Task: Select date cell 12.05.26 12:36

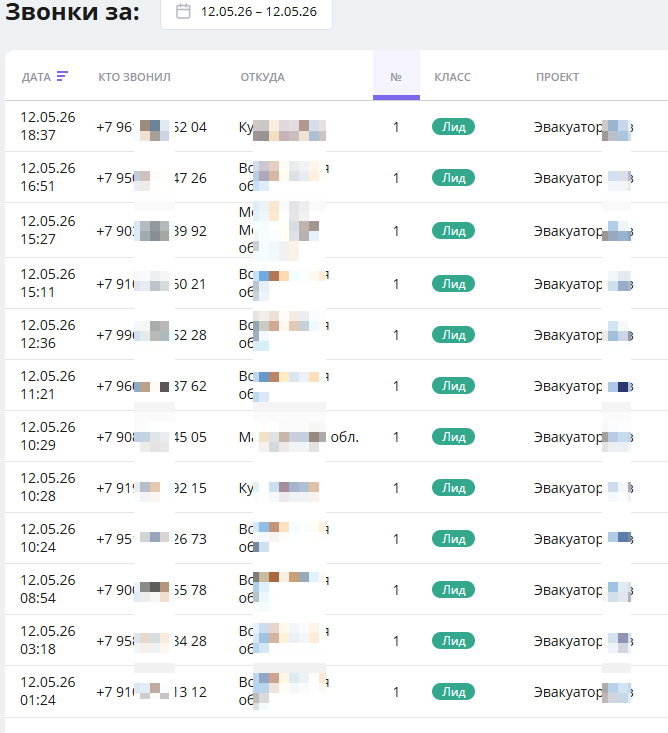Action: click(48, 334)
